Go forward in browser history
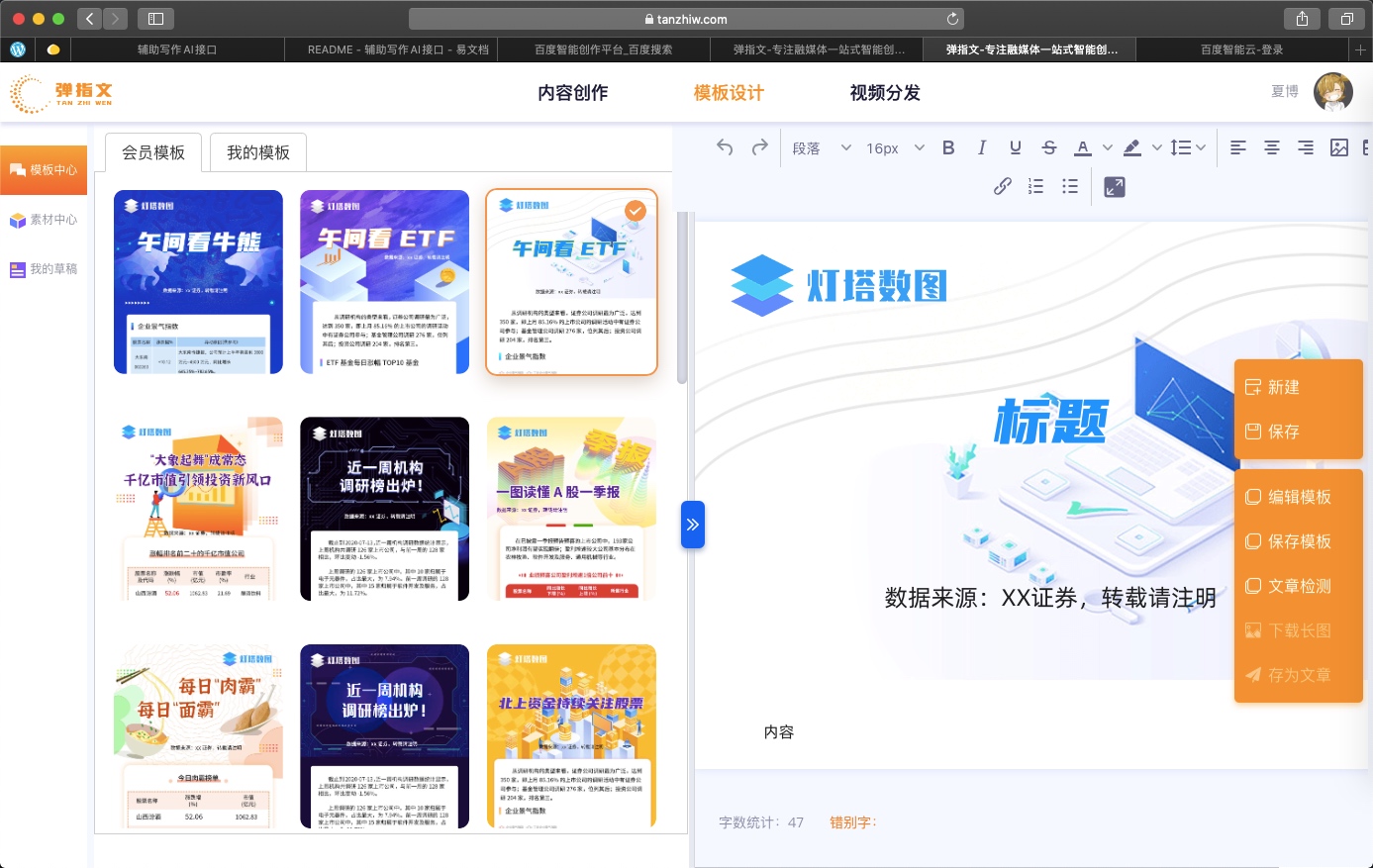 click(116, 19)
